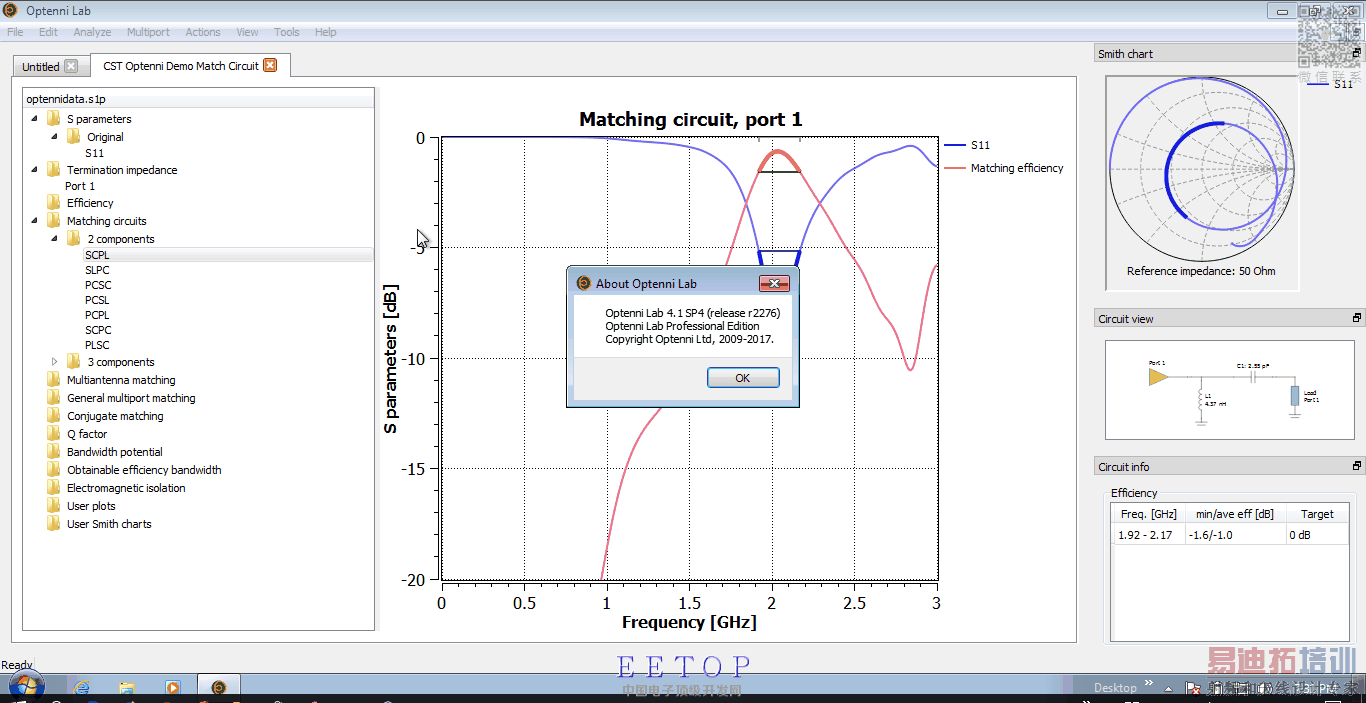Open the Help menu
The height and width of the screenshot is (703, 1366).
(326, 32)
